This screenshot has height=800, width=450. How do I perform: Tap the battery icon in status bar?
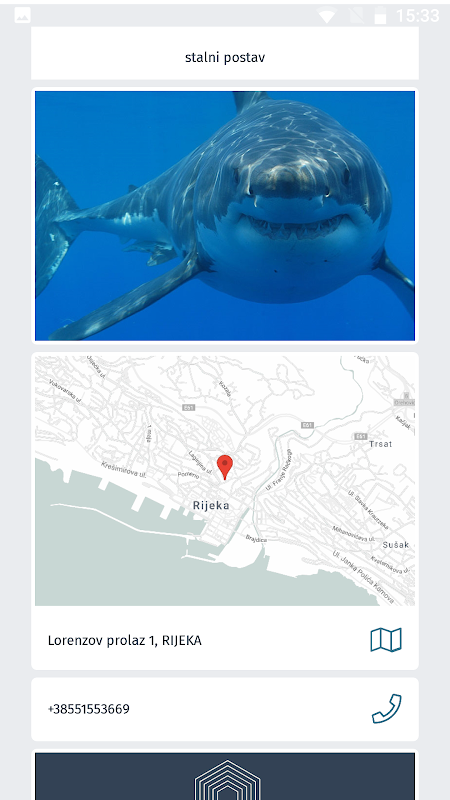(x=381, y=16)
